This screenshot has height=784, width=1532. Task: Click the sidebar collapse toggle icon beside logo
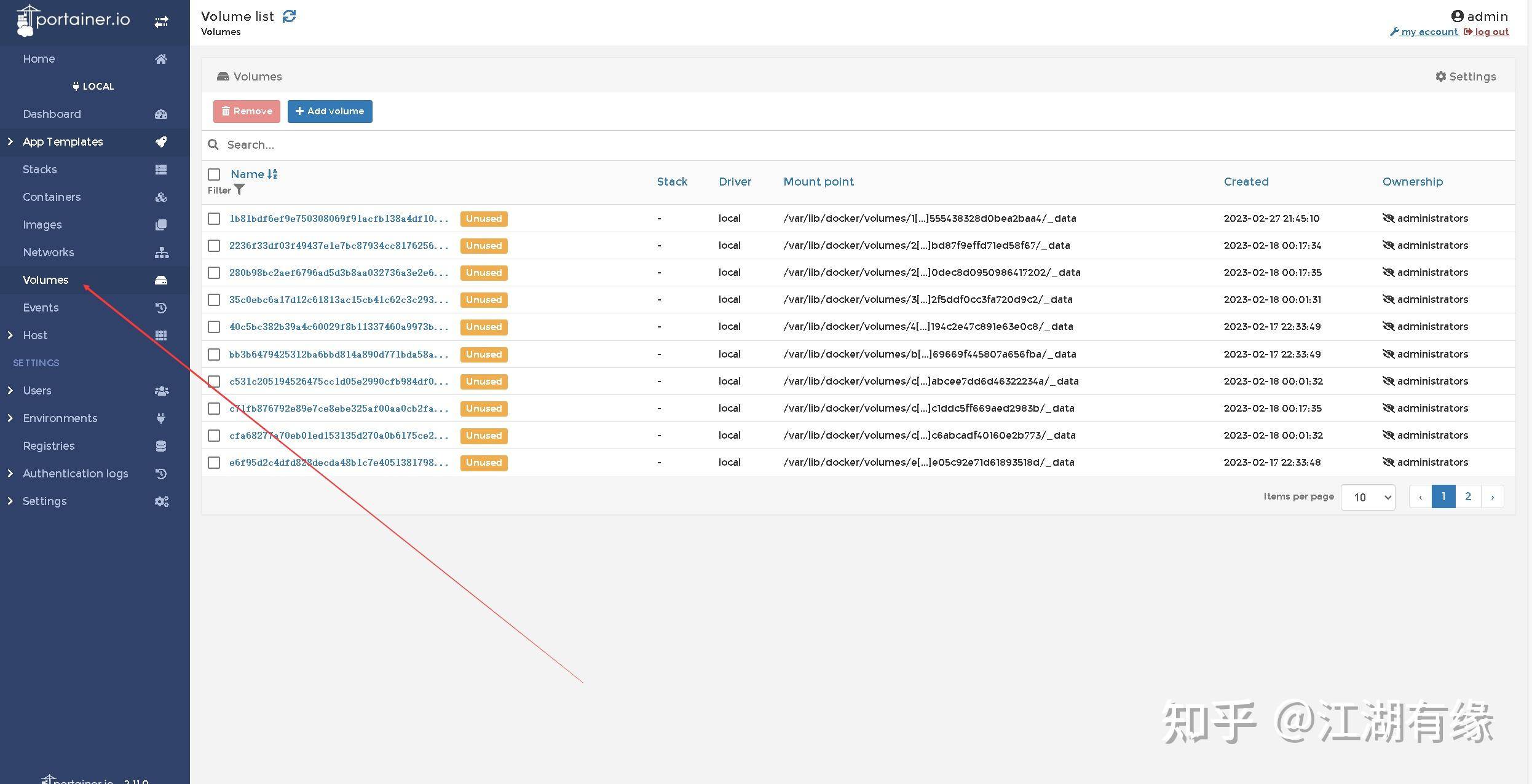[161, 22]
